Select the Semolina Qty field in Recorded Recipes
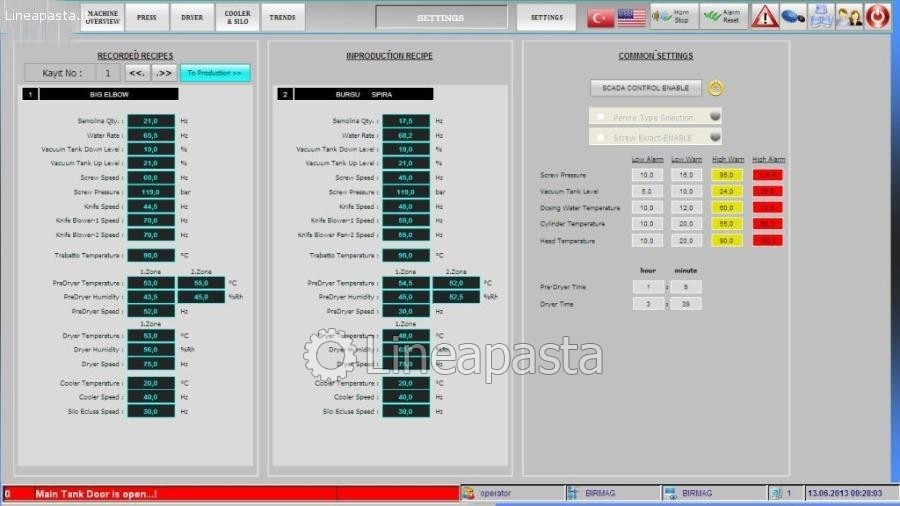This screenshot has width=900, height=506. 150,120
